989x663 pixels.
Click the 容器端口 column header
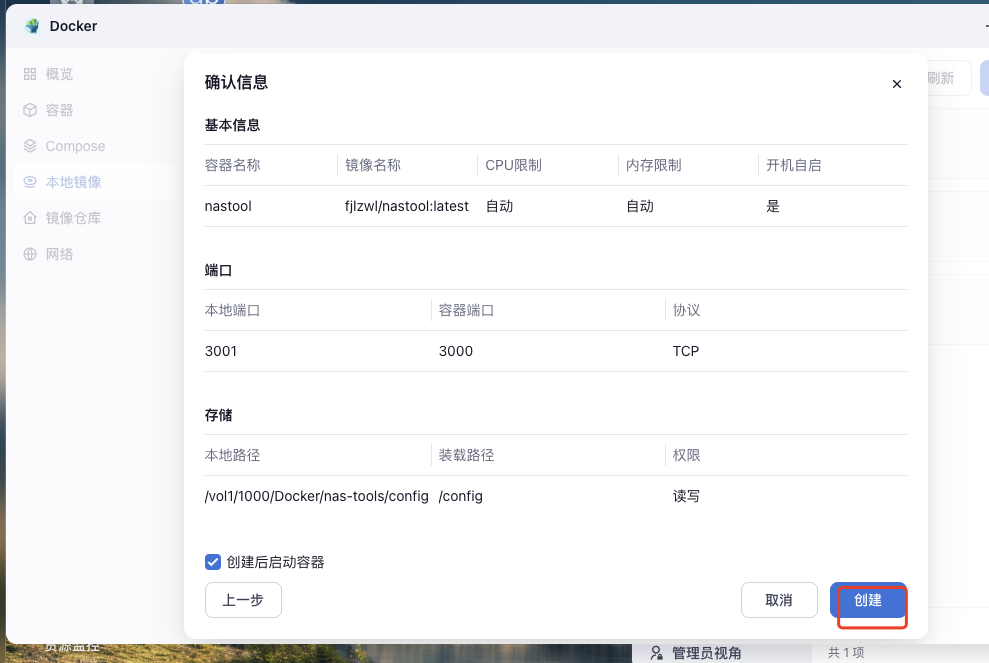(x=466, y=310)
